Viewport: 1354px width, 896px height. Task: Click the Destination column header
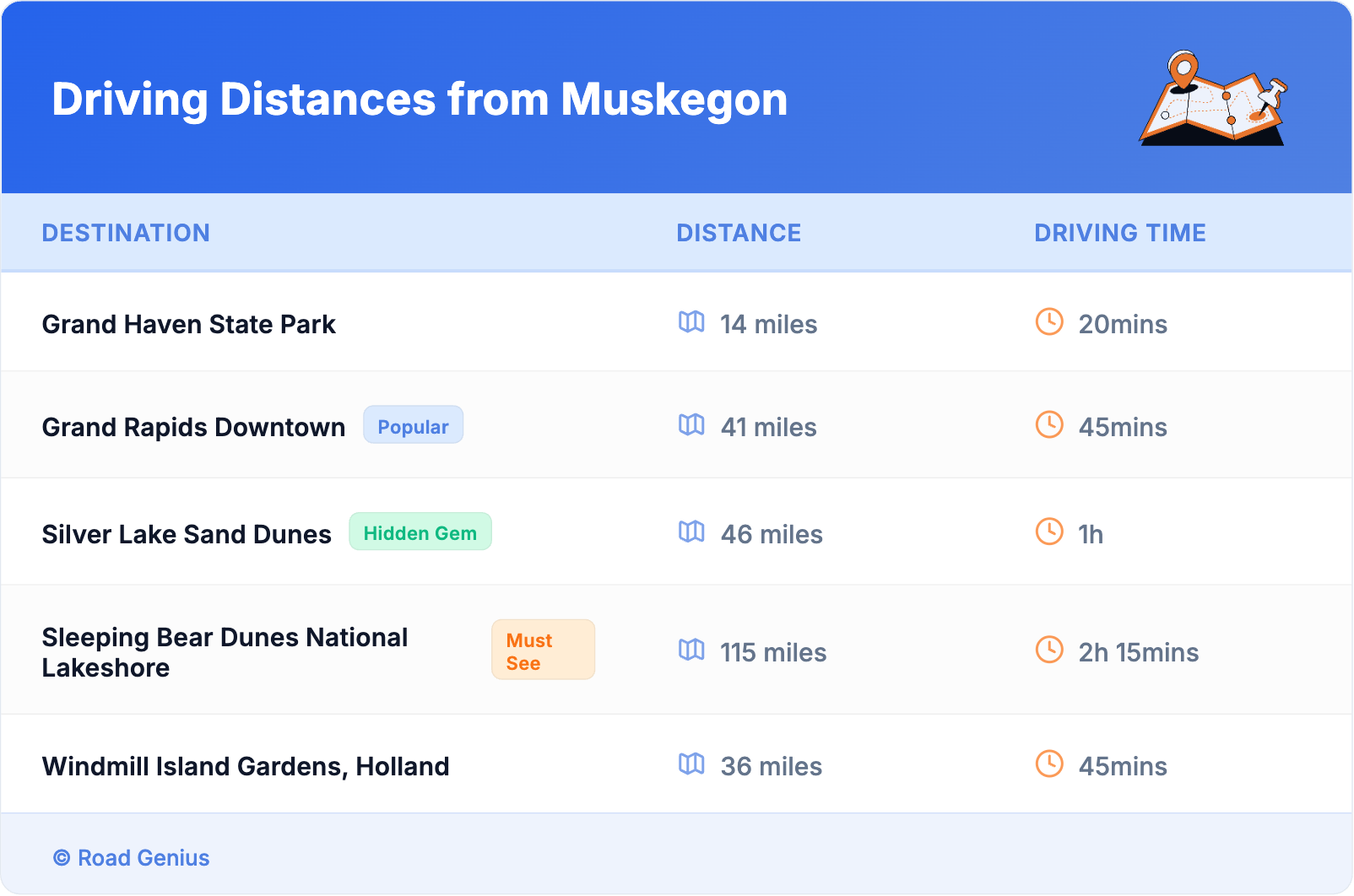[x=126, y=233]
